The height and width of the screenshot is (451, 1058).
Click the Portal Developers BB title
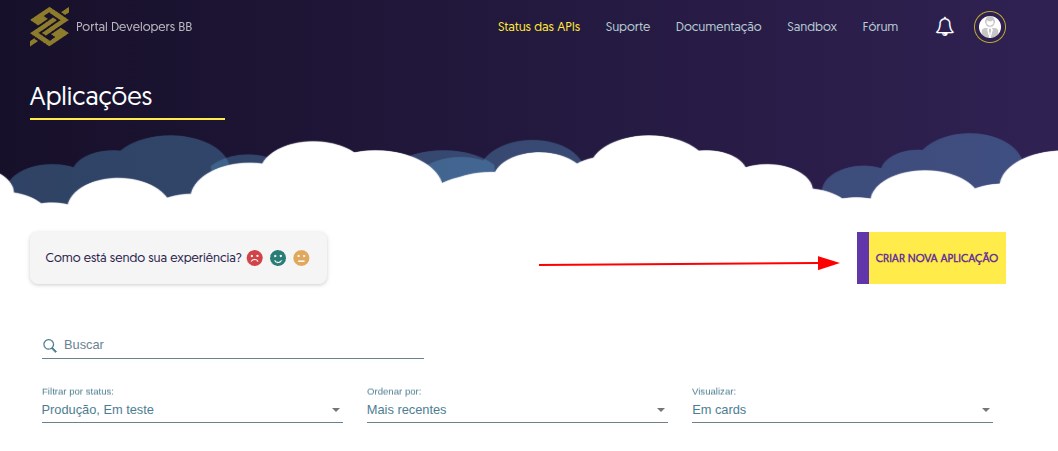pyautogui.click(x=134, y=27)
